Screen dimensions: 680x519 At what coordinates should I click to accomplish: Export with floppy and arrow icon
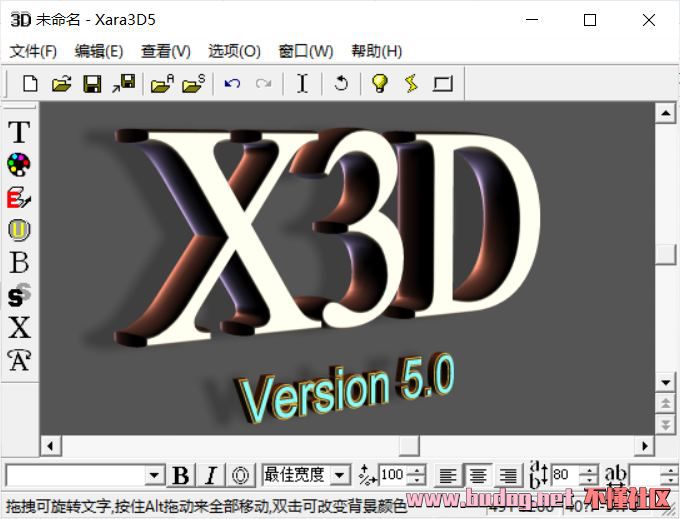[x=124, y=83]
